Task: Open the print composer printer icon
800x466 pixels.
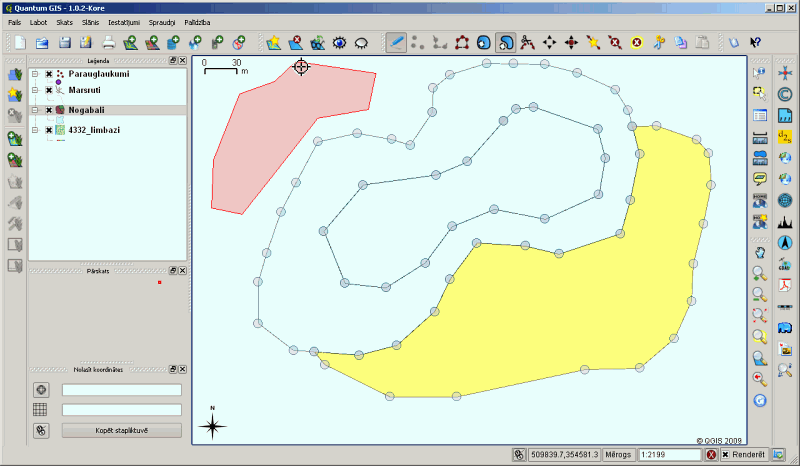Action: click(108, 43)
